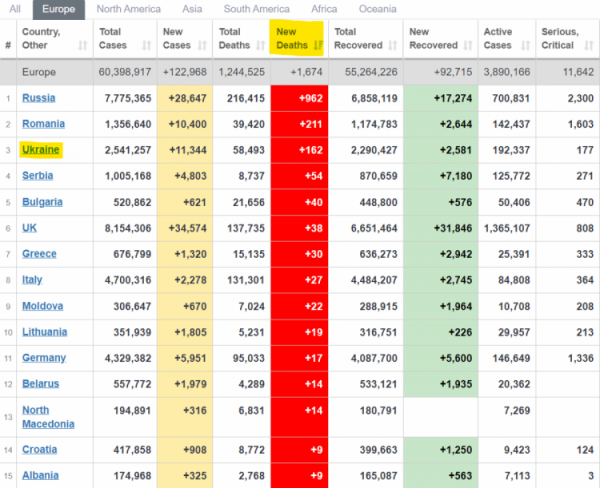
Task: Sort by Country, Other column arrows
Action: point(83,46)
